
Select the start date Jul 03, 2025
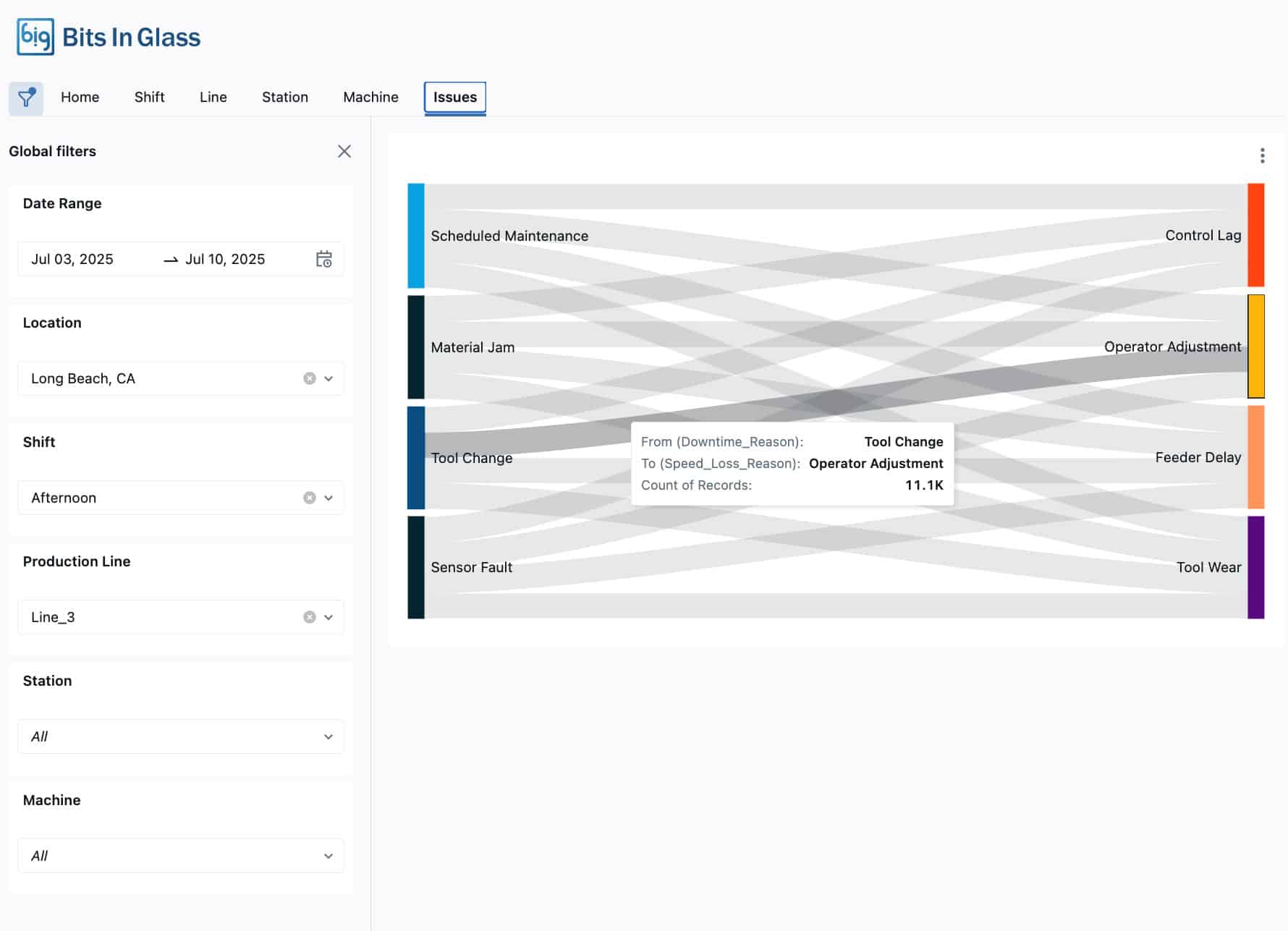tap(72, 259)
